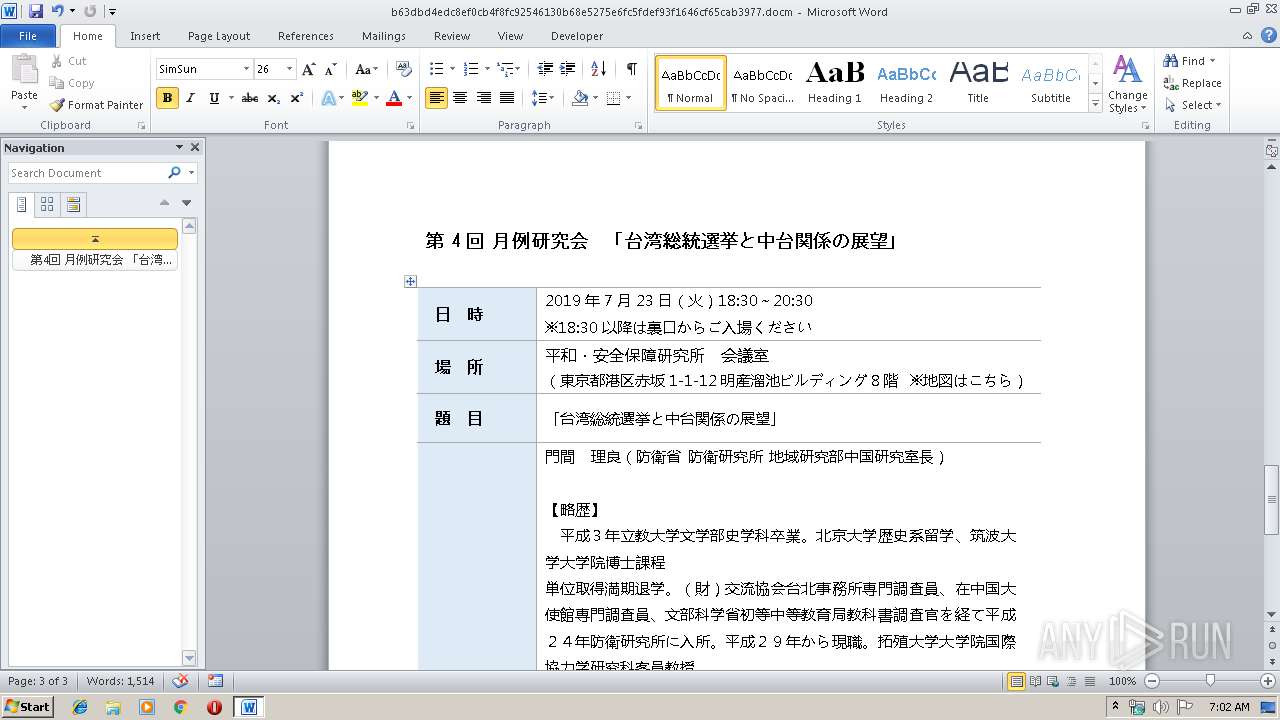Image resolution: width=1280 pixels, height=720 pixels.
Task: Apply the text highlight color
Action: click(x=360, y=98)
